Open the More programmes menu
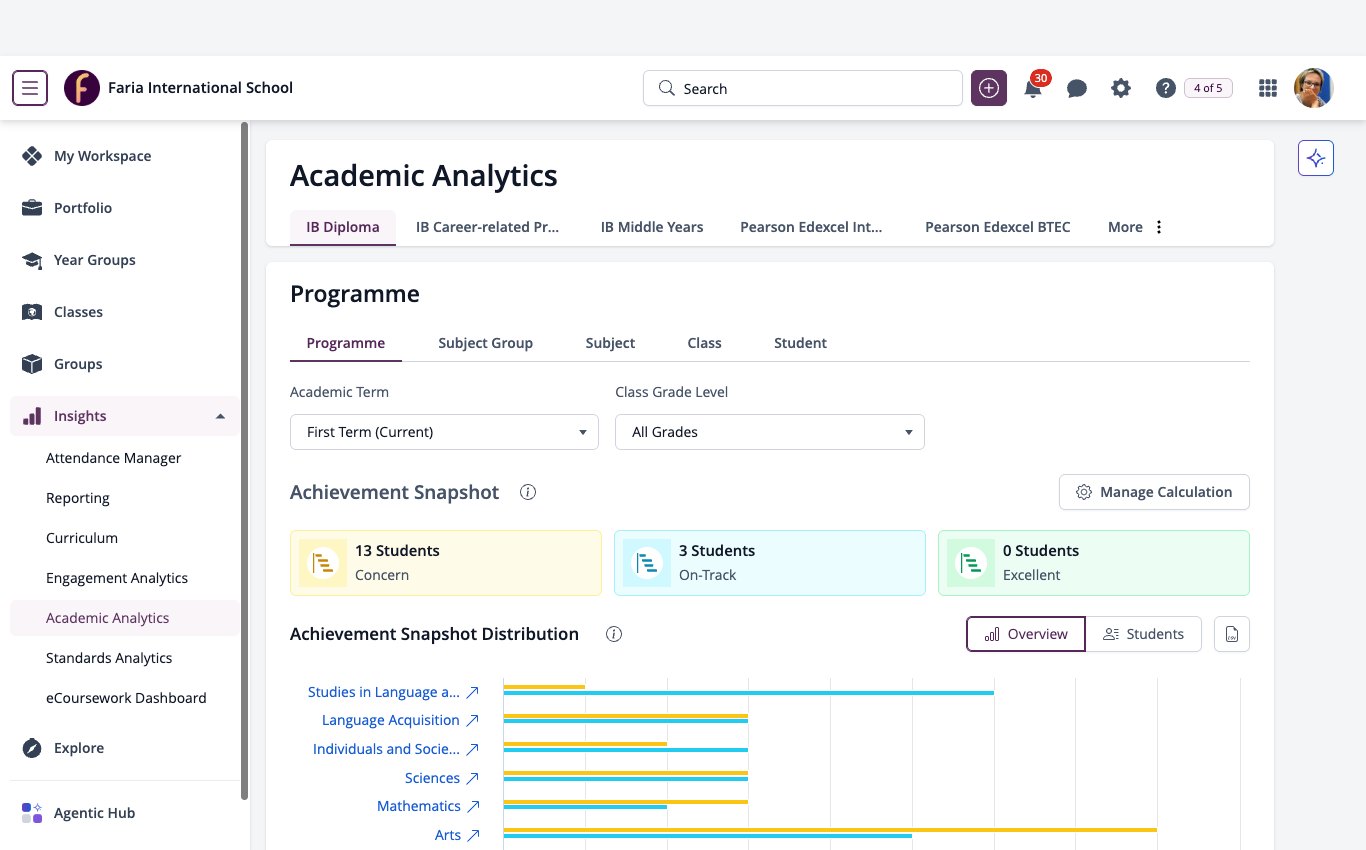The image size is (1366, 850). pos(1136,227)
